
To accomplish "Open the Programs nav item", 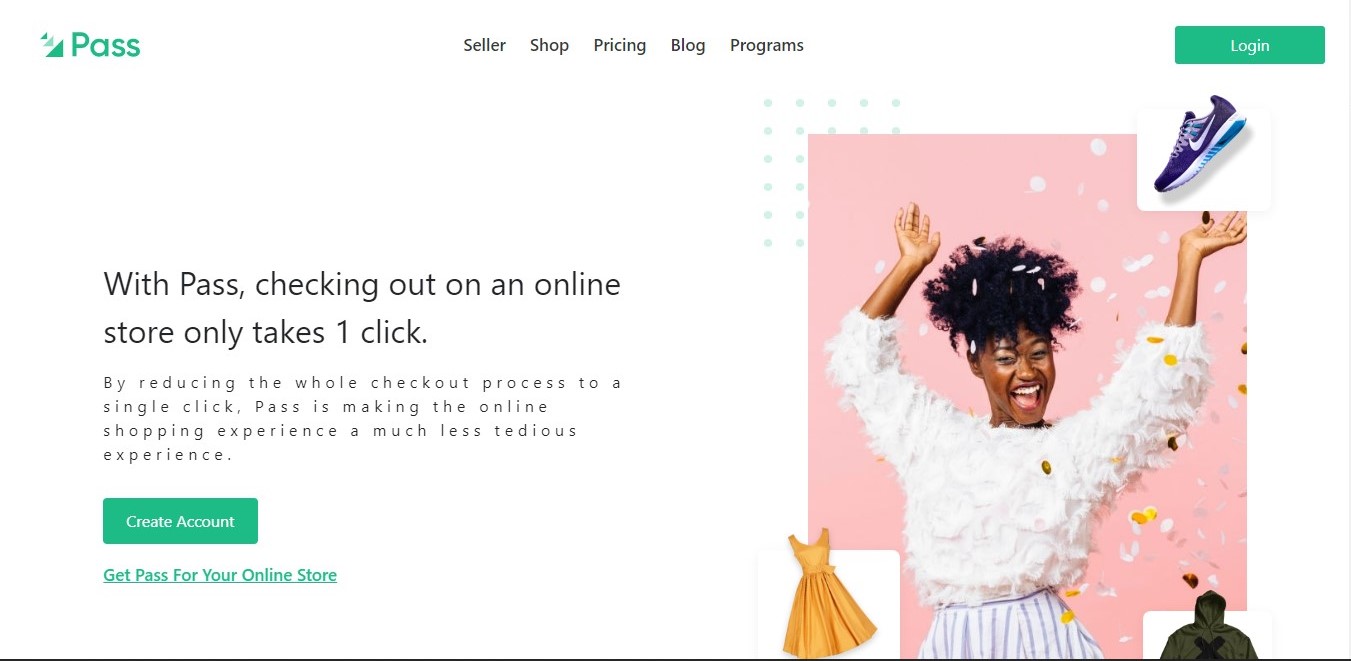I will click(x=767, y=45).
